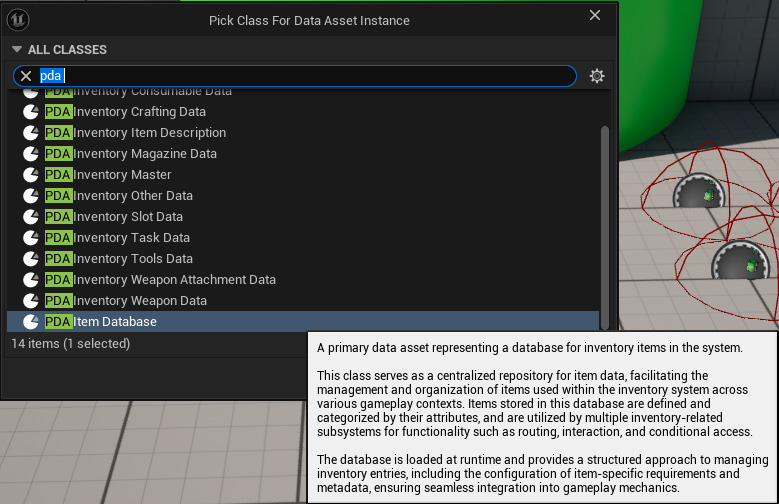This screenshot has width=779, height=504.
Task: Click data asset icon beside Inventory Task Data
Action: (x=31, y=238)
